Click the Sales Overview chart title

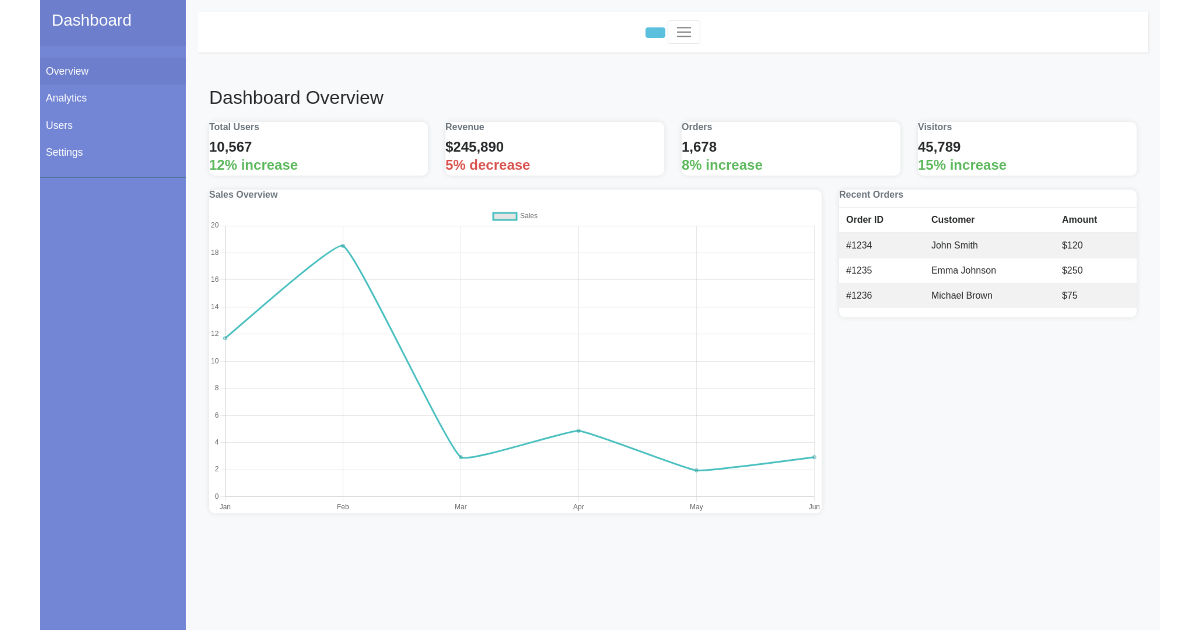pyautogui.click(x=243, y=195)
